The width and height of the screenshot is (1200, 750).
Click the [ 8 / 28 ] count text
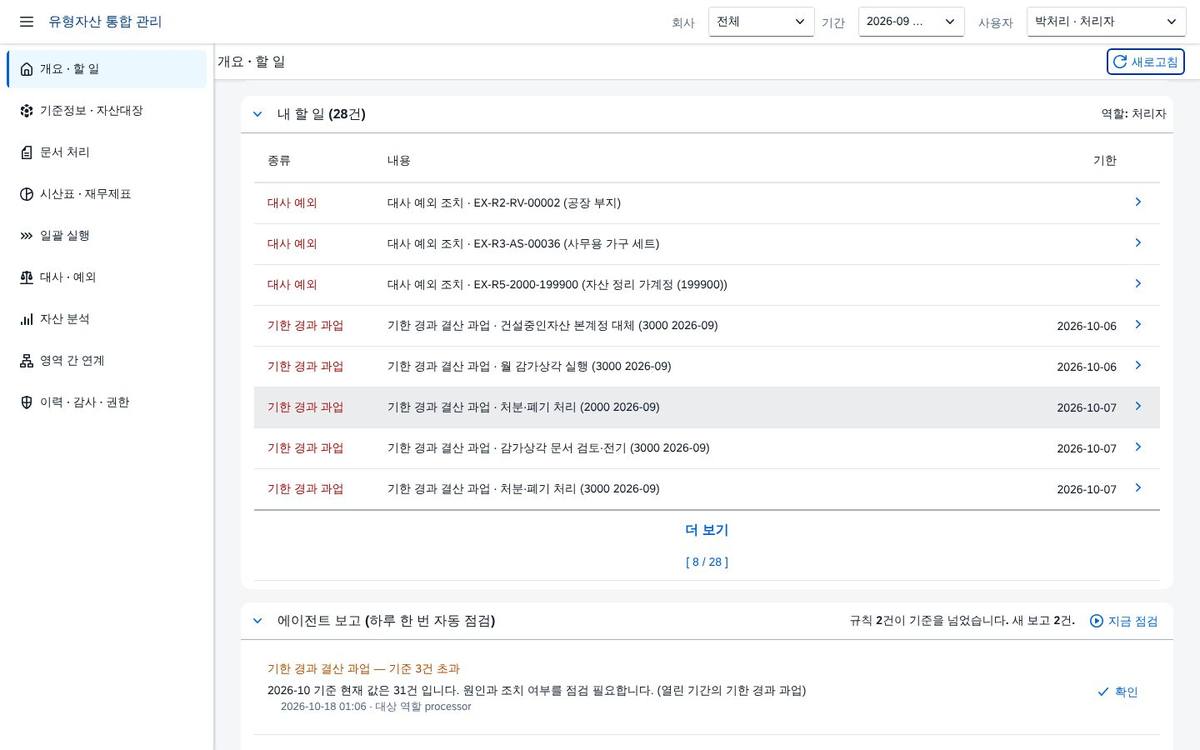707,562
